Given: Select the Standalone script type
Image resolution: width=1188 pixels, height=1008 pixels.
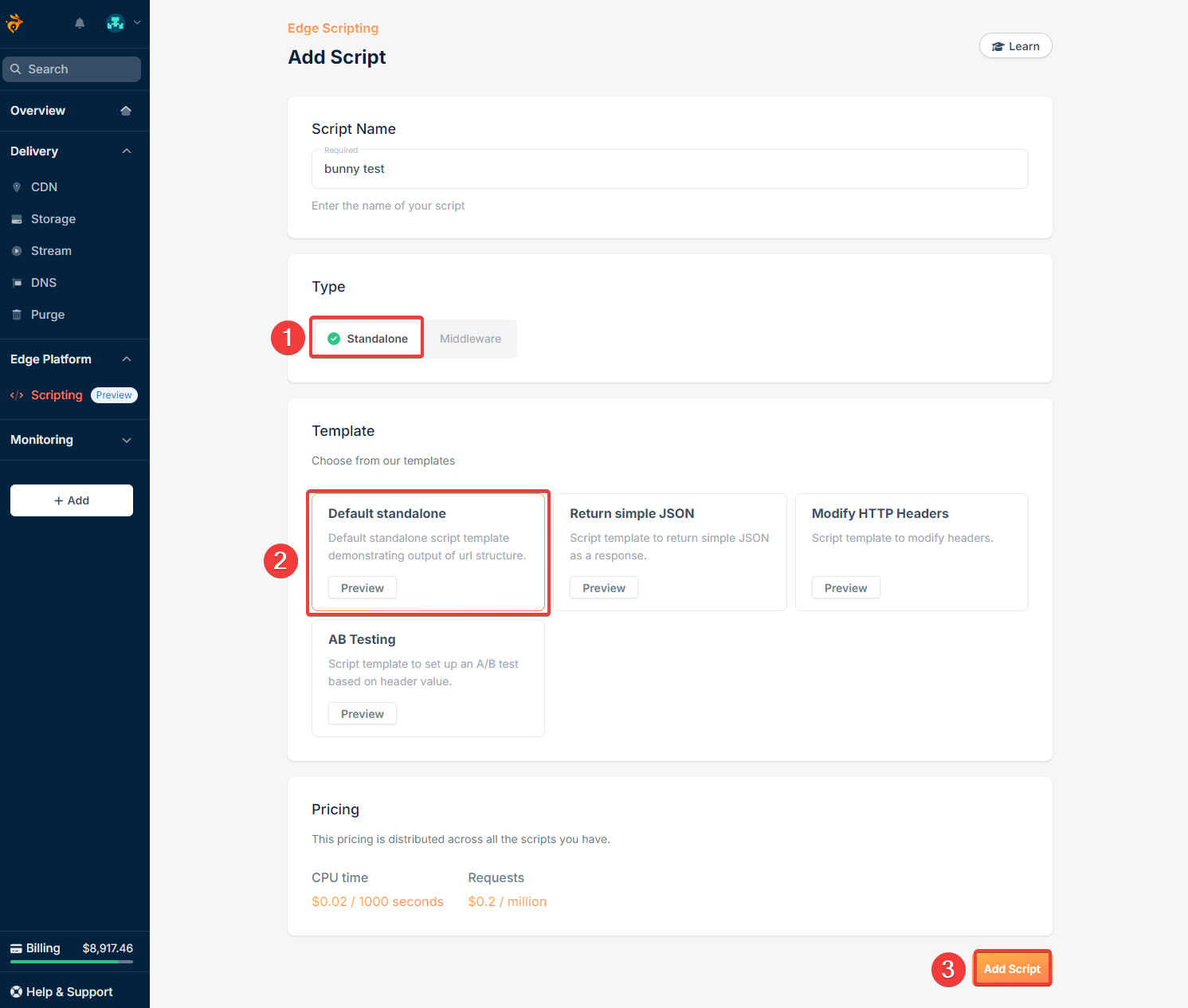Looking at the screenshot, I should pyautogui.click(x=367, y=339).
